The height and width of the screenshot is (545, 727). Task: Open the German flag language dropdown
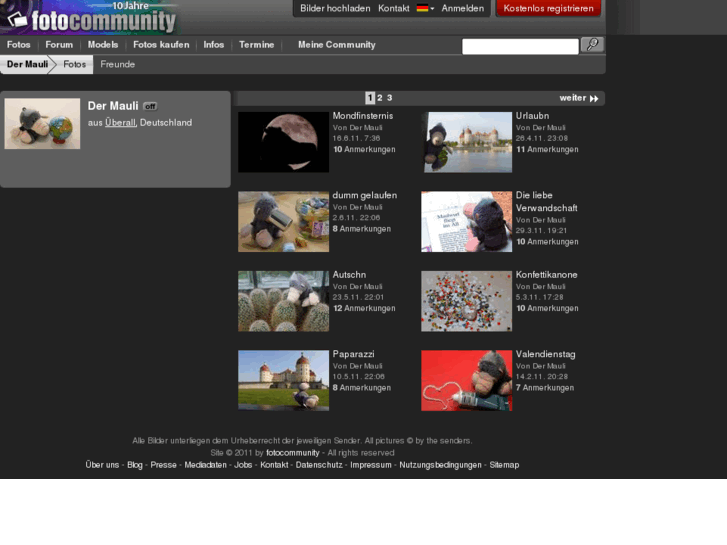coord(425,8)
